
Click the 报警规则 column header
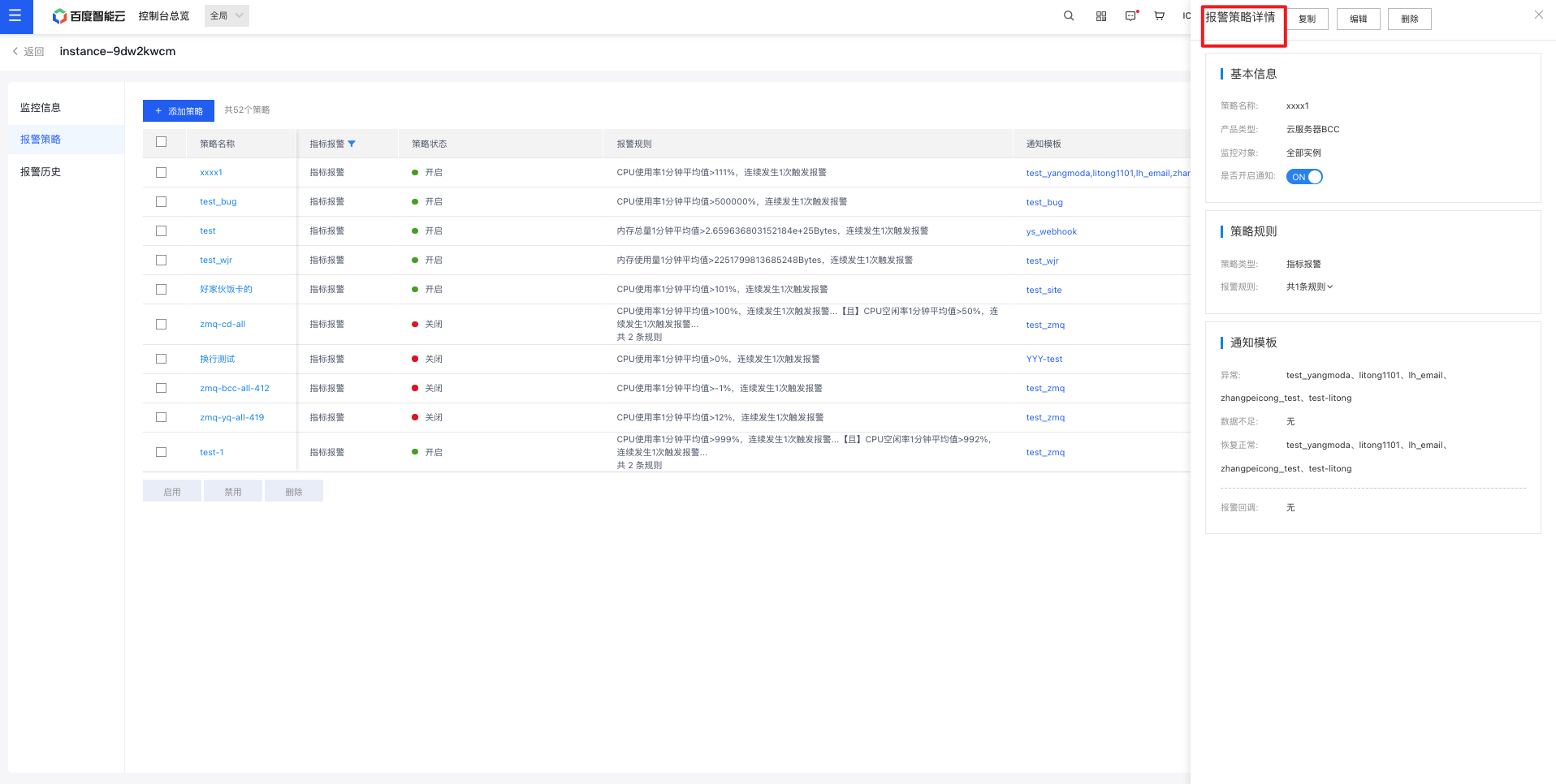(x=634, y=144)
